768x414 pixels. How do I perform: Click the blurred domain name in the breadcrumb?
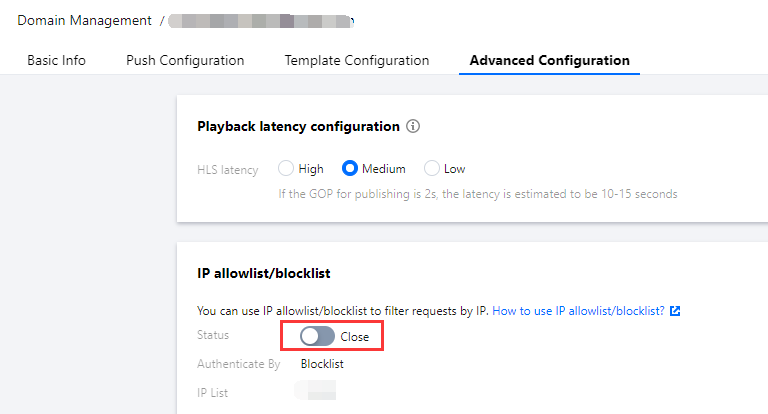[260, 20]
